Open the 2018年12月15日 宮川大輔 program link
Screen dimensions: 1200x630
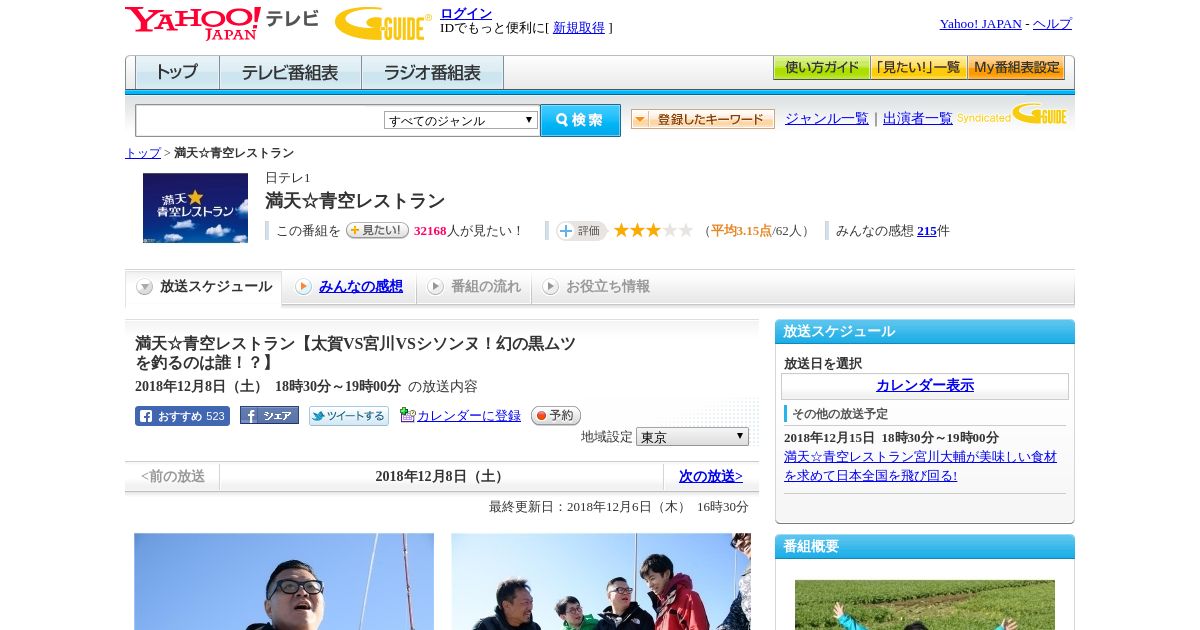tap(920, 466)
